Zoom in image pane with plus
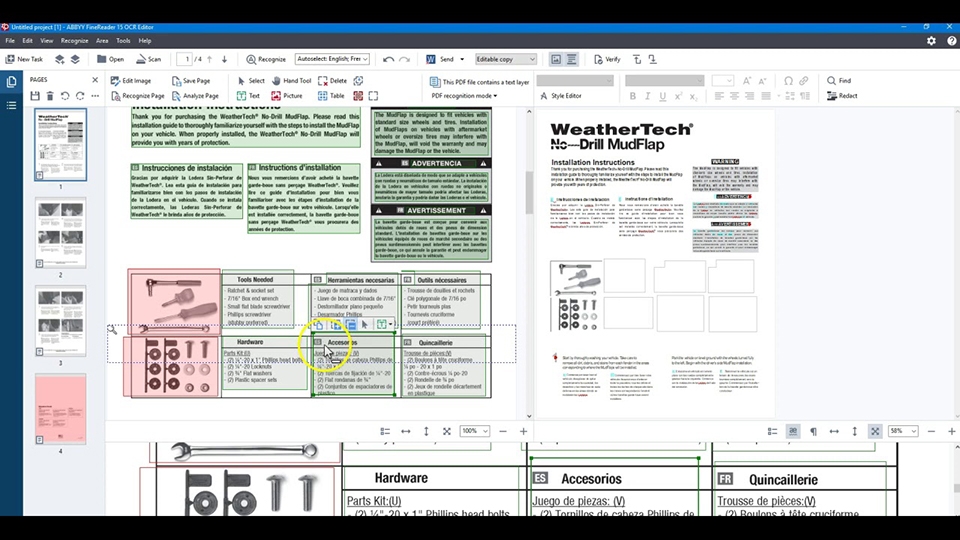The image size is (960, 540). click(x=523, y=432)
